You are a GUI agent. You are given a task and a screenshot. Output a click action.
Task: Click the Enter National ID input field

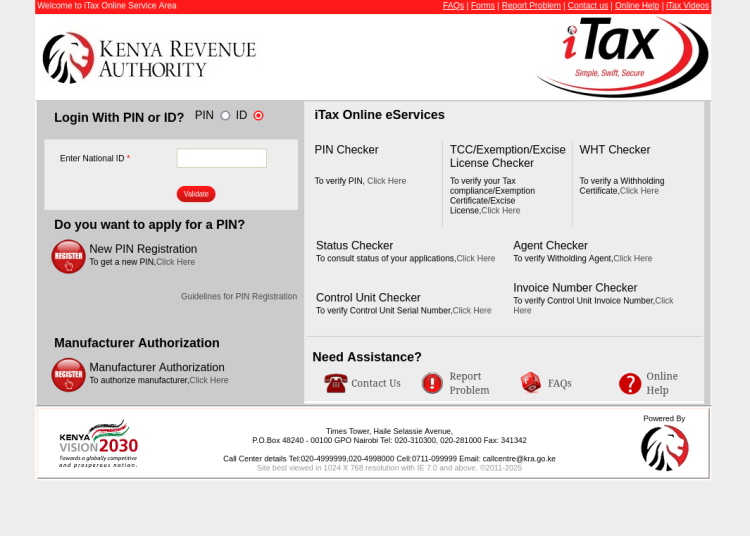[222, 158]
